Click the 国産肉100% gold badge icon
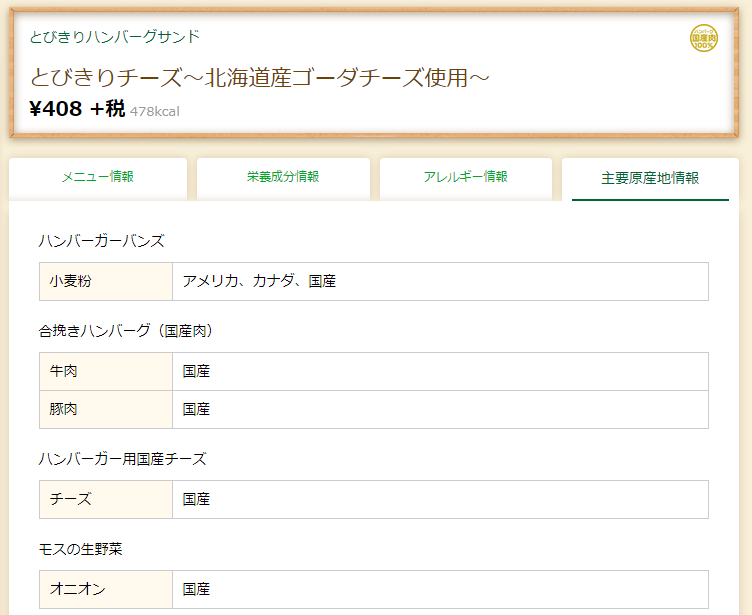 pos(704,38)
